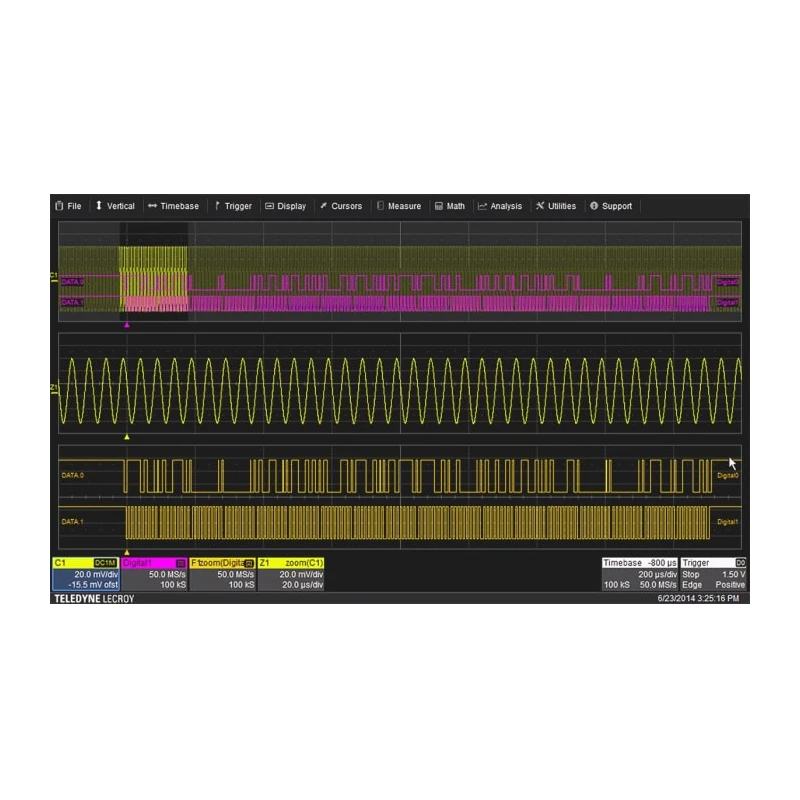Screen dimensions: 800x800
Task: Click the orange Digital0 label in bottom grid
Action: tap(728, 476)
